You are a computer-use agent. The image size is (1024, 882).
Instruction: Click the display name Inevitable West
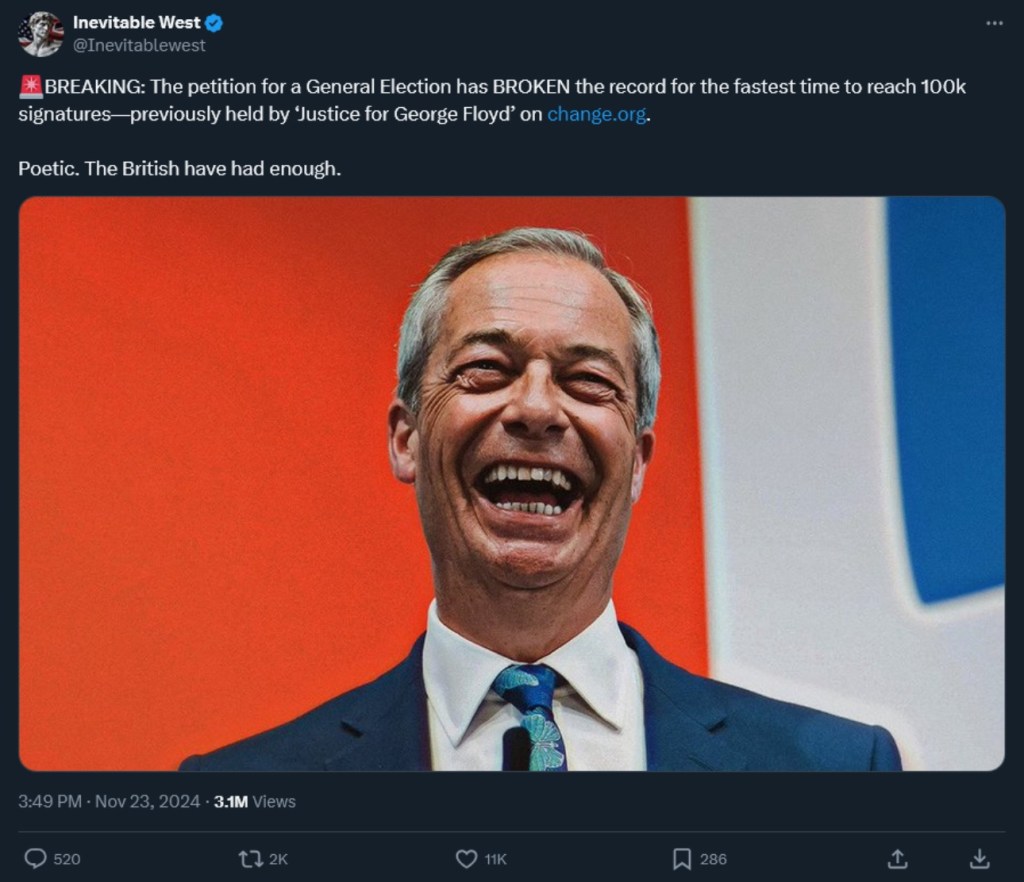pos(136,22)
